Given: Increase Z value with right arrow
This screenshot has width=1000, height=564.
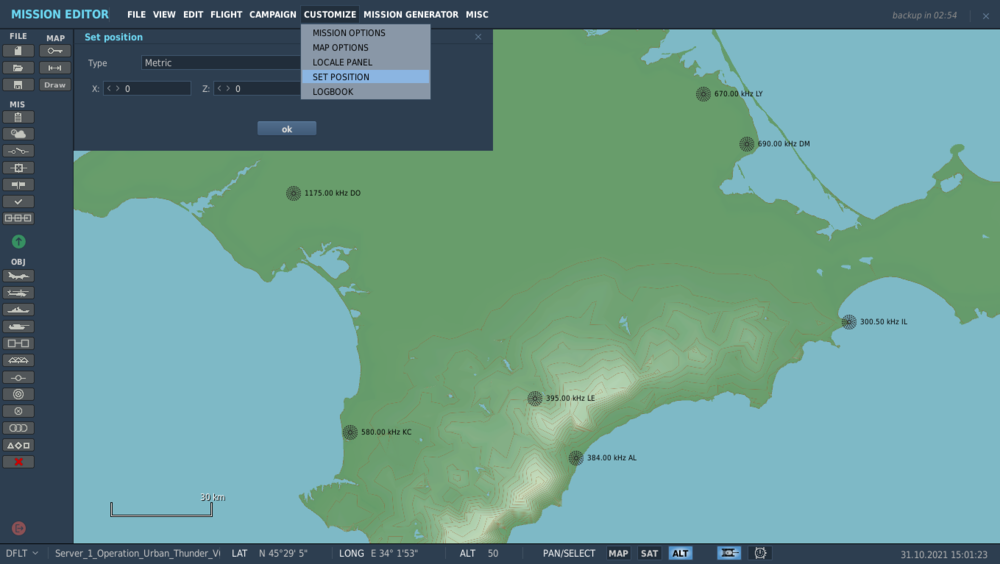Looking at the screenshot, I should (228, 88).
